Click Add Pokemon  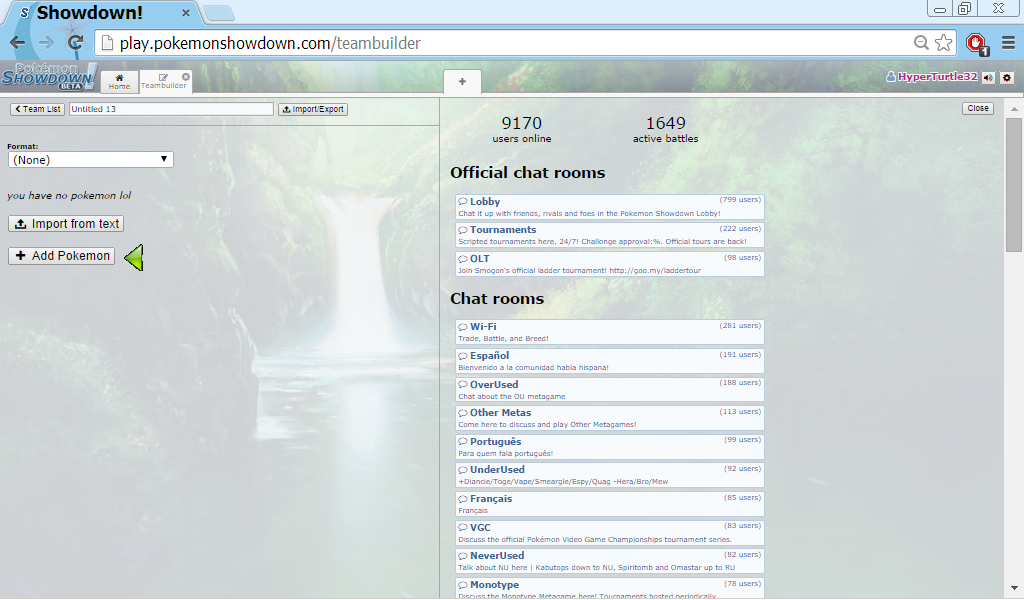click(x=61, y=256)
